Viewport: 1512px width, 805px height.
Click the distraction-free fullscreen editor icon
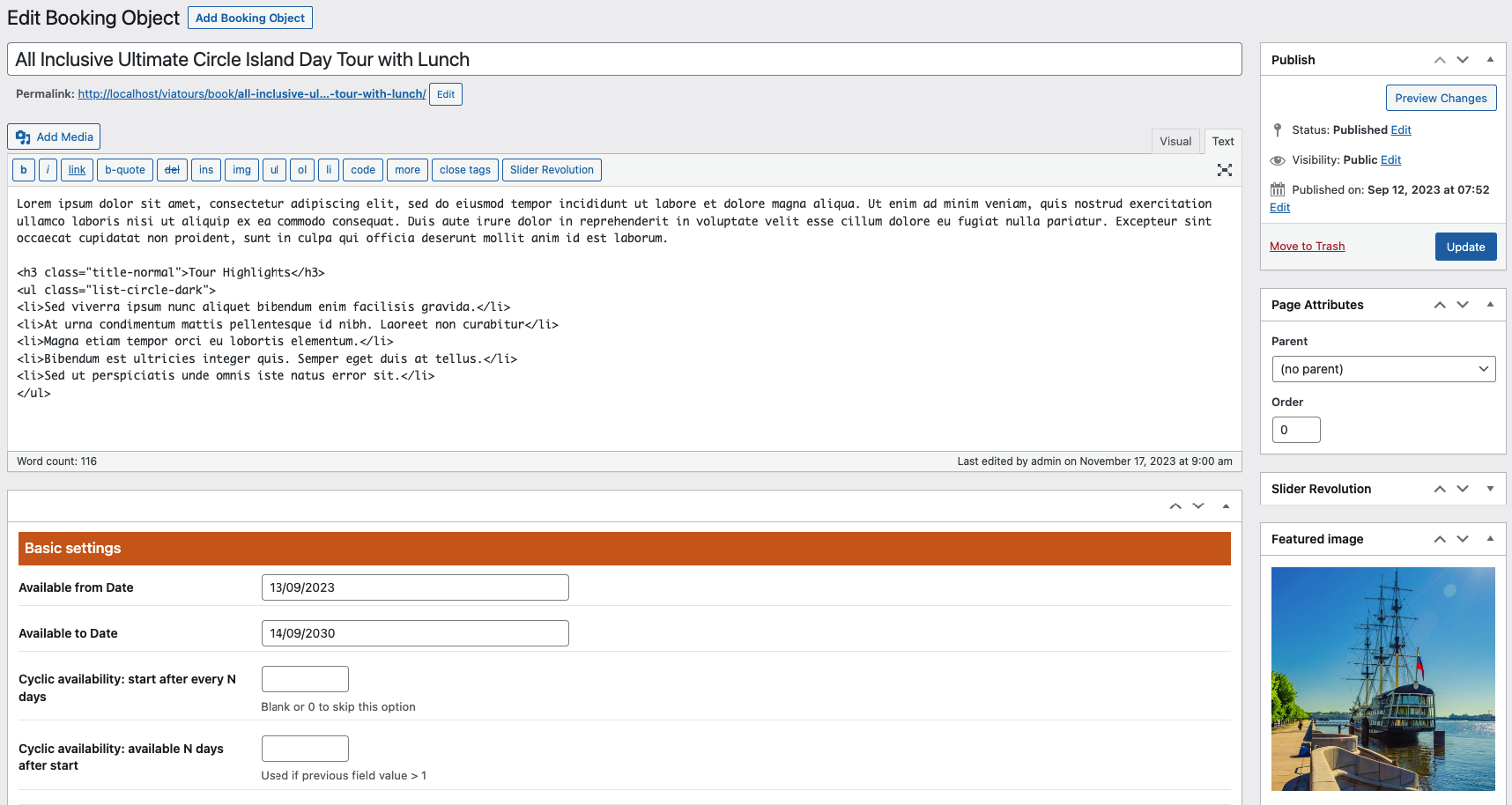click(1224, 170)
